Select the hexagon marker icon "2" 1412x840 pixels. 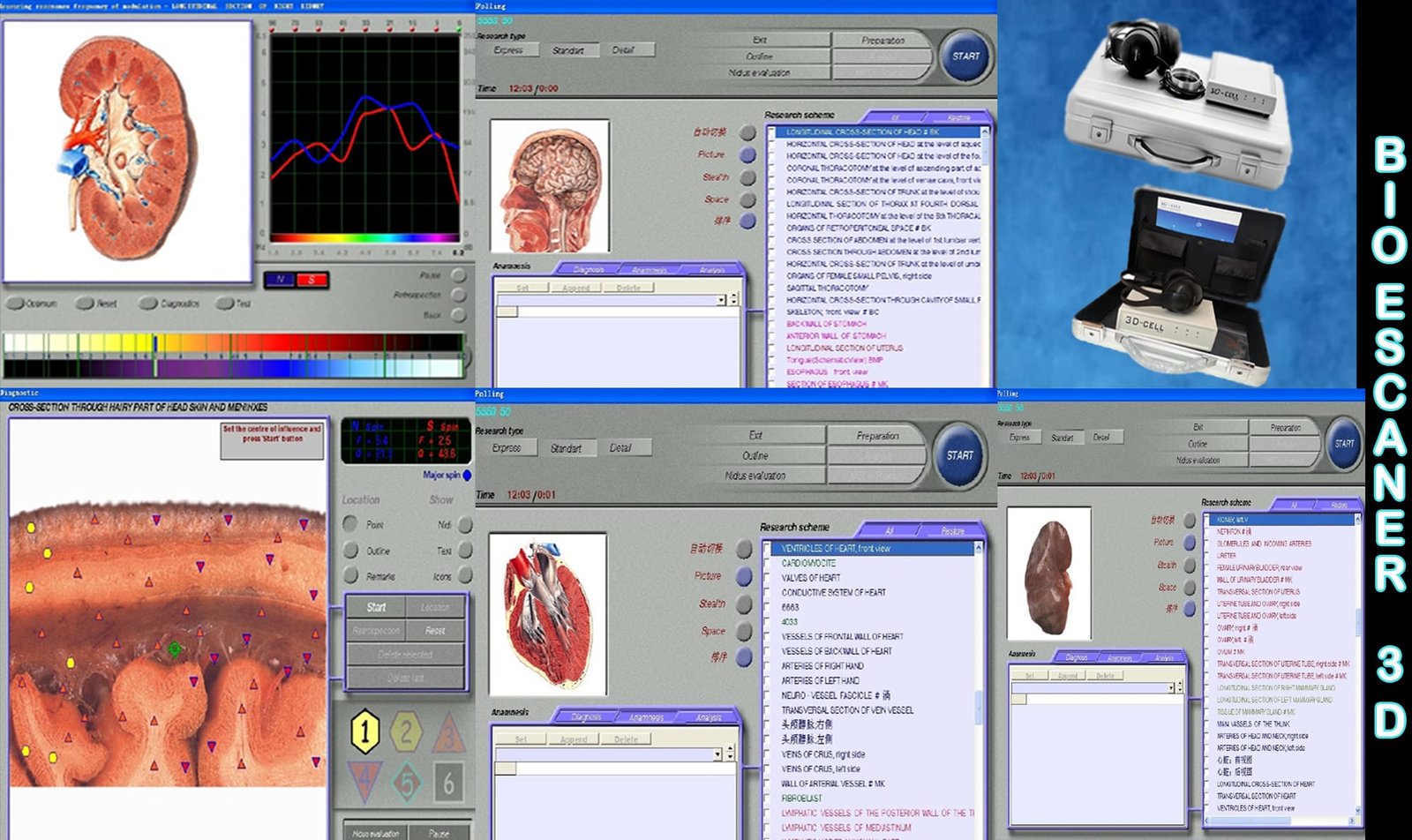coord(405,731)
